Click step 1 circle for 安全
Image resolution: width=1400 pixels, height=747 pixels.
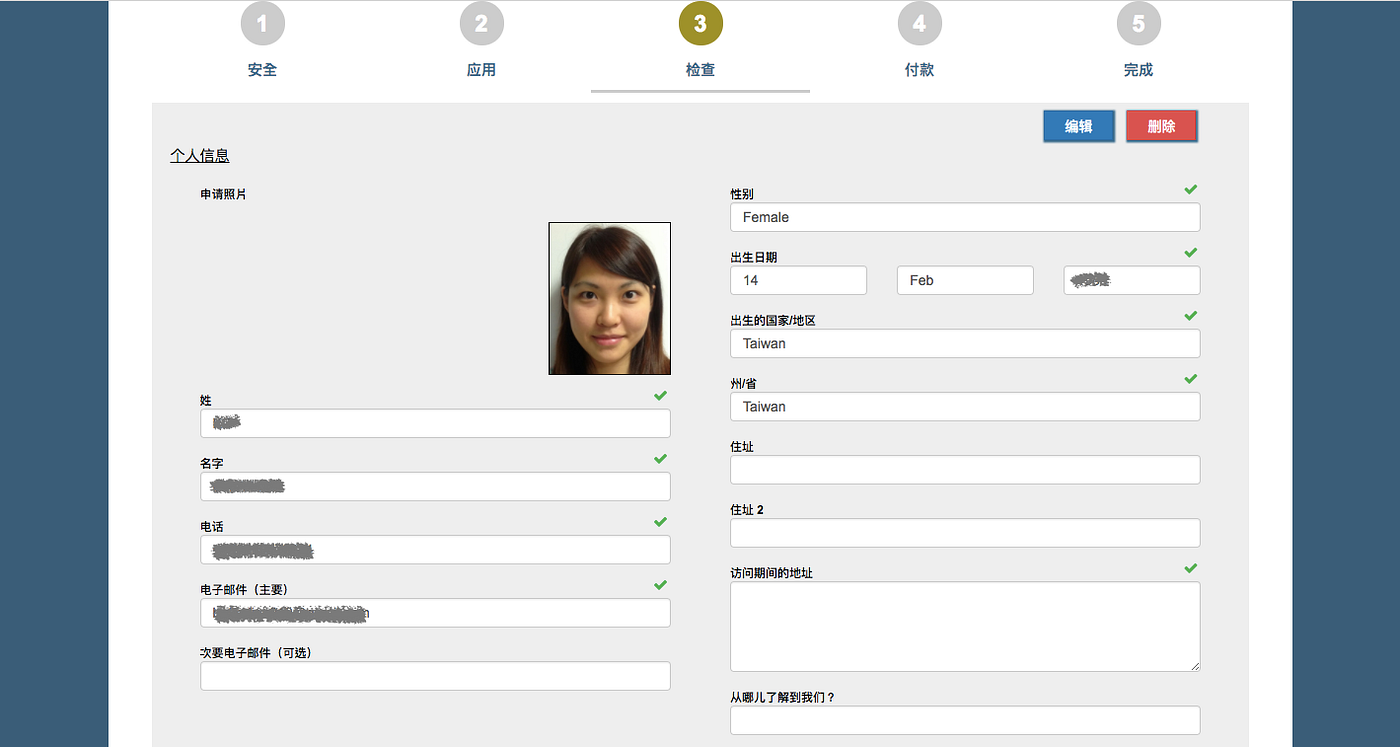(x=262, y=24)
